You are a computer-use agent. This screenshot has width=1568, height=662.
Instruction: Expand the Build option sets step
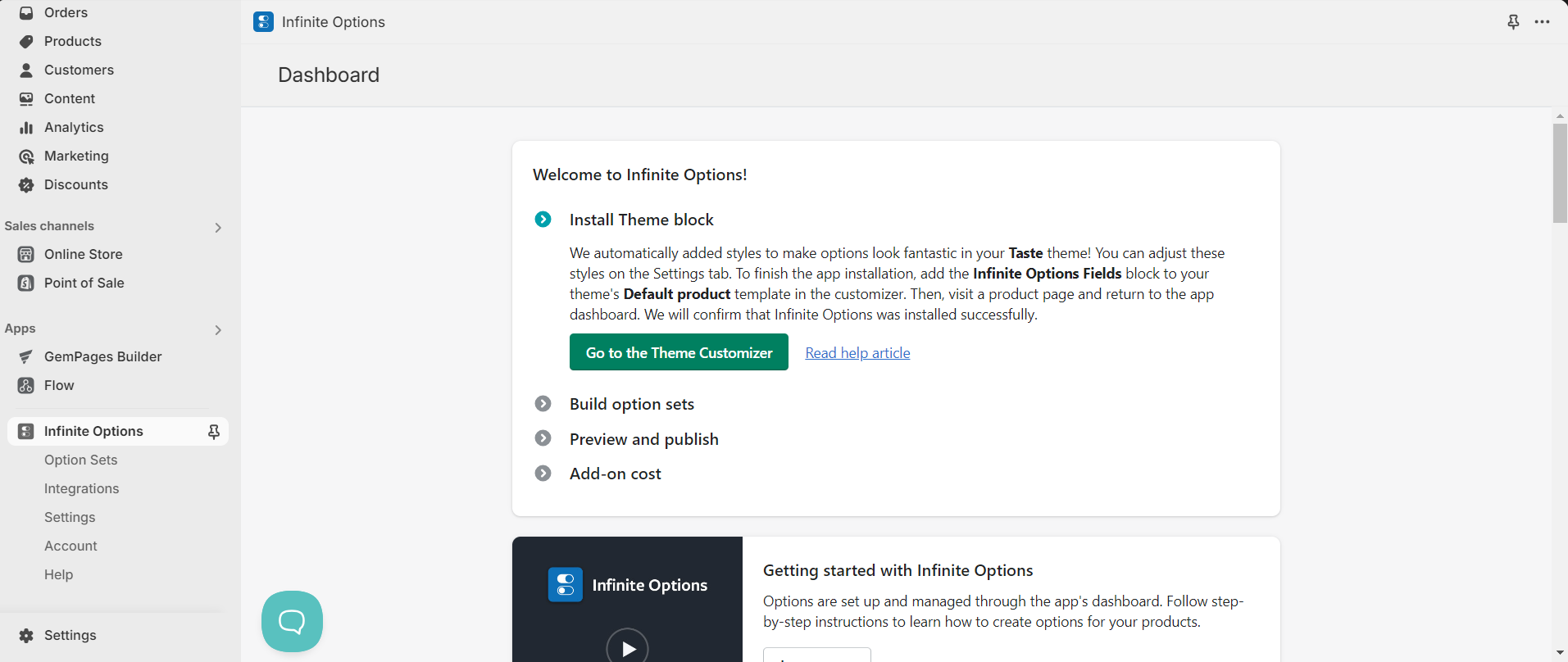coord(543,404)
